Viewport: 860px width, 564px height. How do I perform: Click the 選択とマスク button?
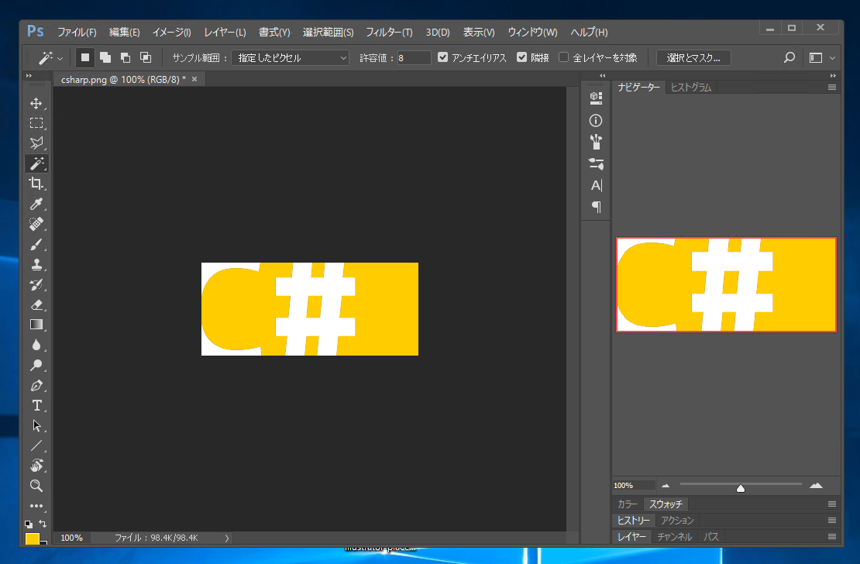(x=693, y=58)
